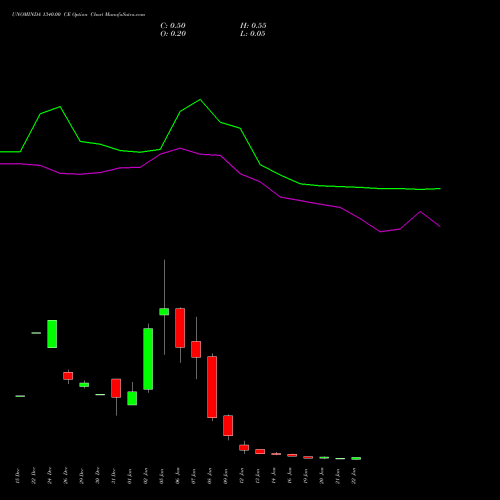Click the close value C: 0.50
The height and width of the screenshot is (500, 500).
tap(173, 26)
